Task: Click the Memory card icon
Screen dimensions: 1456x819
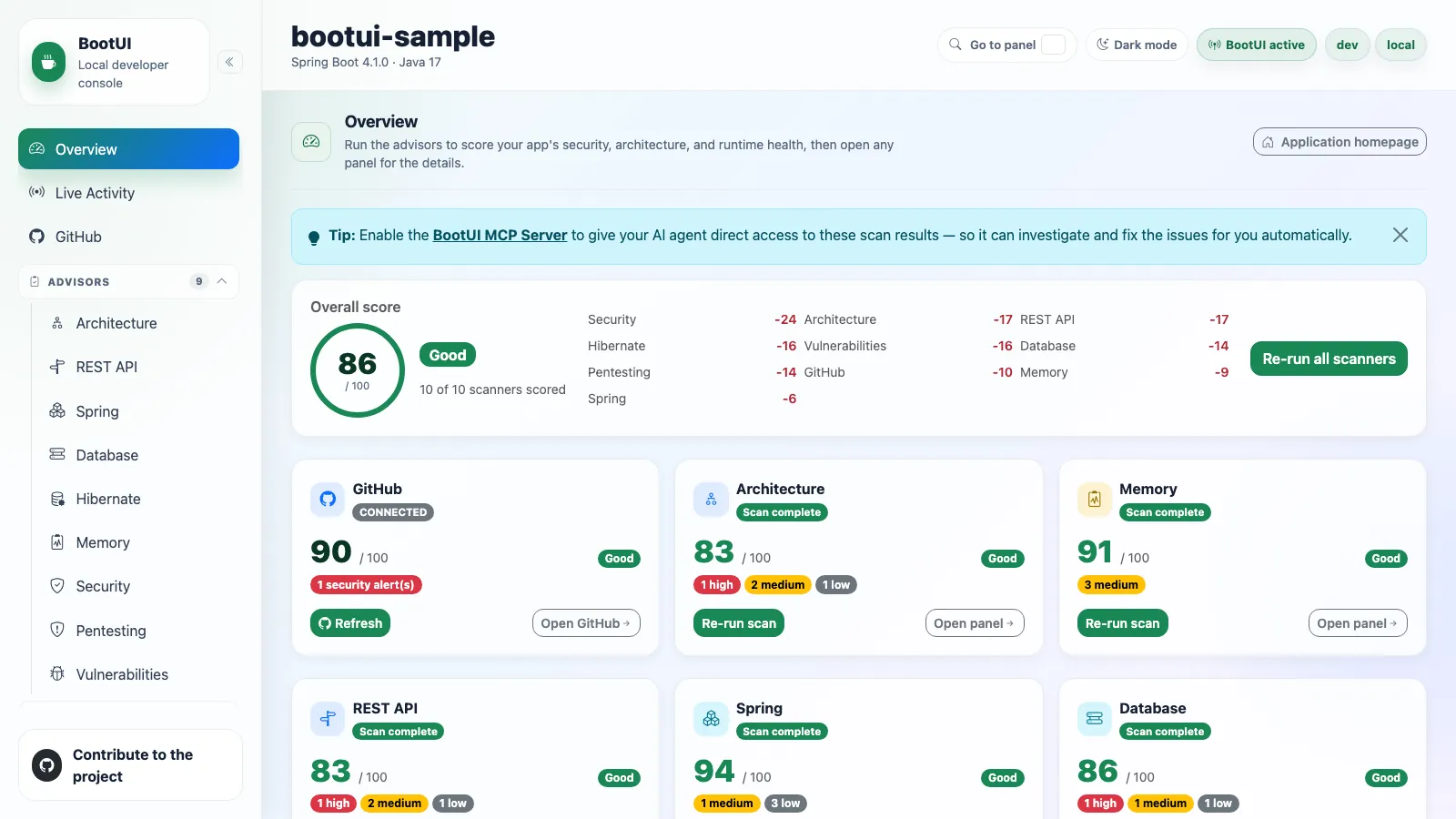Action: [x=1095, y=499]
